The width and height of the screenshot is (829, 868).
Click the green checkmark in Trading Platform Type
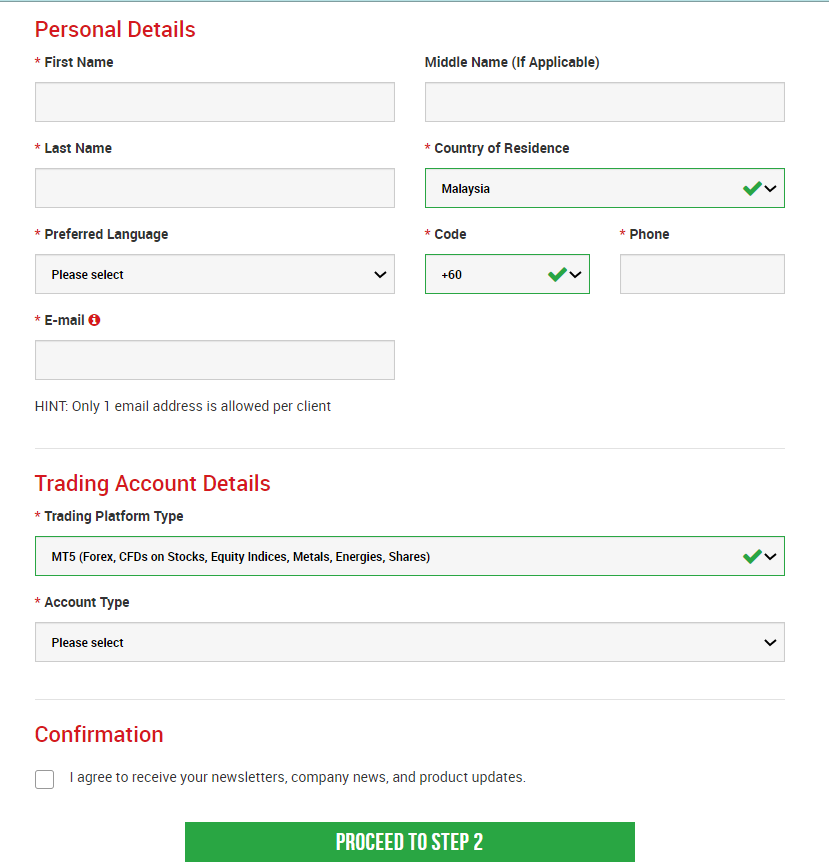(752, 556)
